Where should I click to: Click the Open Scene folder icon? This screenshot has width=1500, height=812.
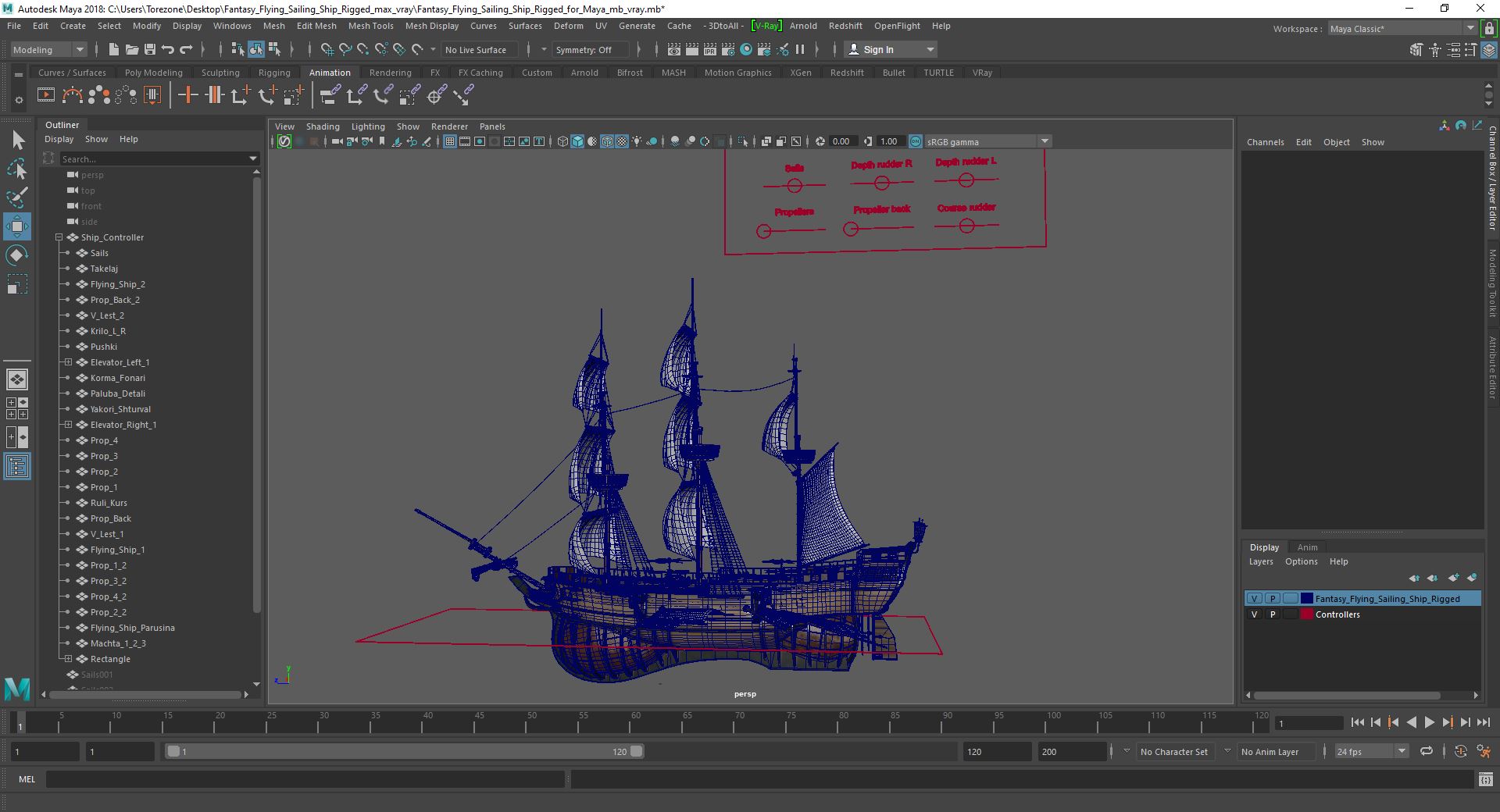click(131, 49)
